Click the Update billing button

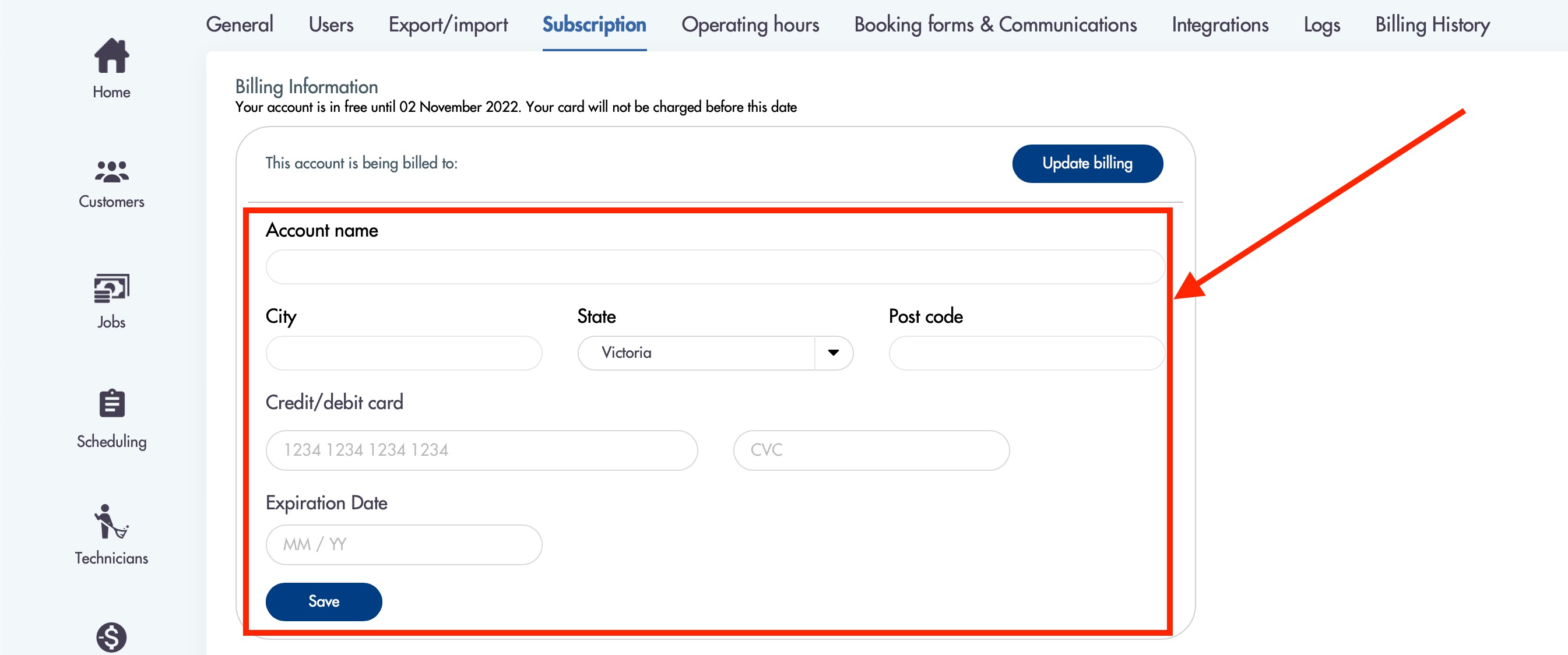(1087, 163)
